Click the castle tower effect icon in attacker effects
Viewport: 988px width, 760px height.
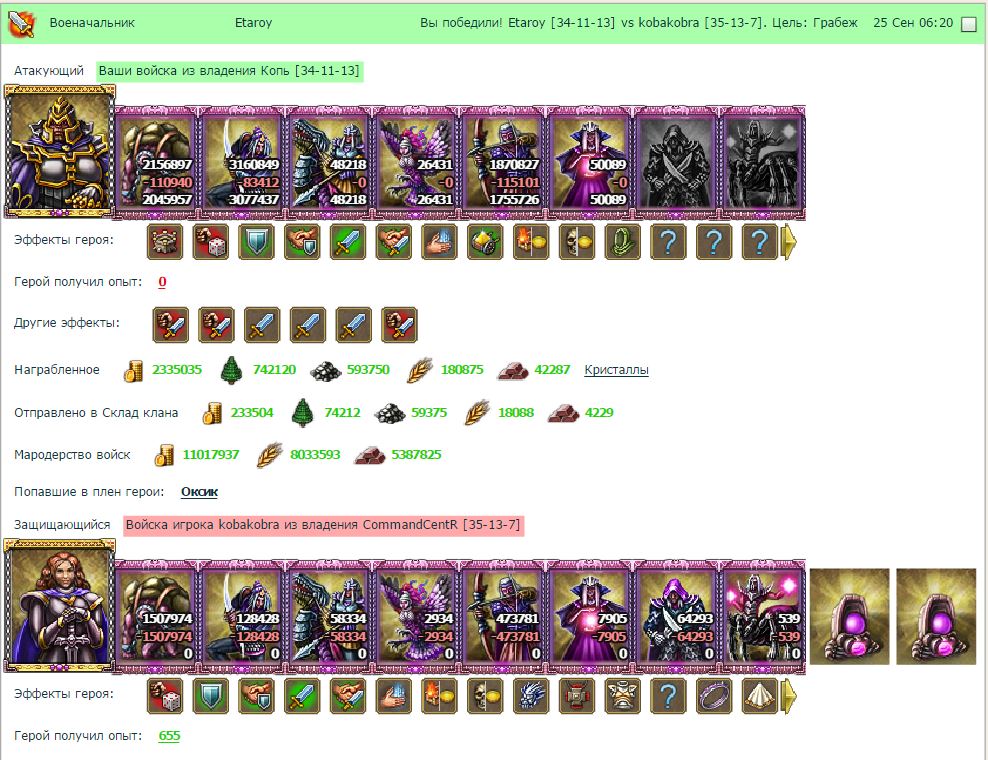pyautogui.click(x=164, y=241)
